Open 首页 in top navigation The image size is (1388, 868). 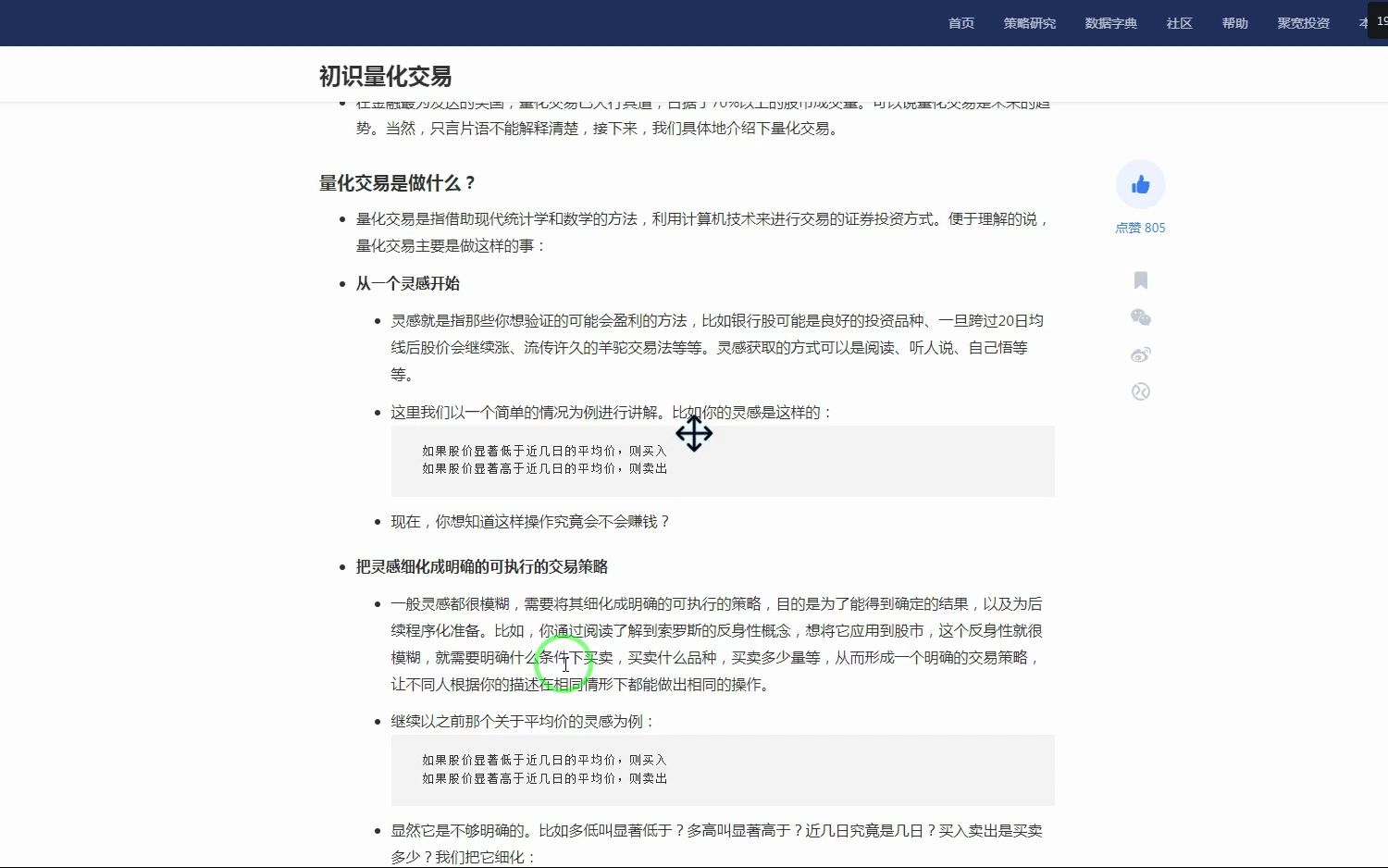(x=961, y=23)
